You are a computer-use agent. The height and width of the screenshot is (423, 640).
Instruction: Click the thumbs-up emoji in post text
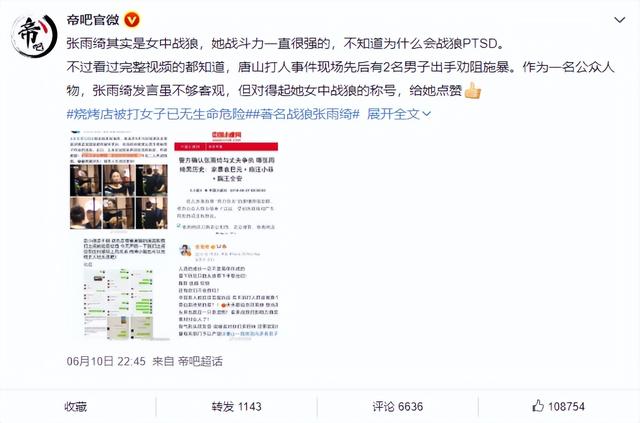pos(473,90)
